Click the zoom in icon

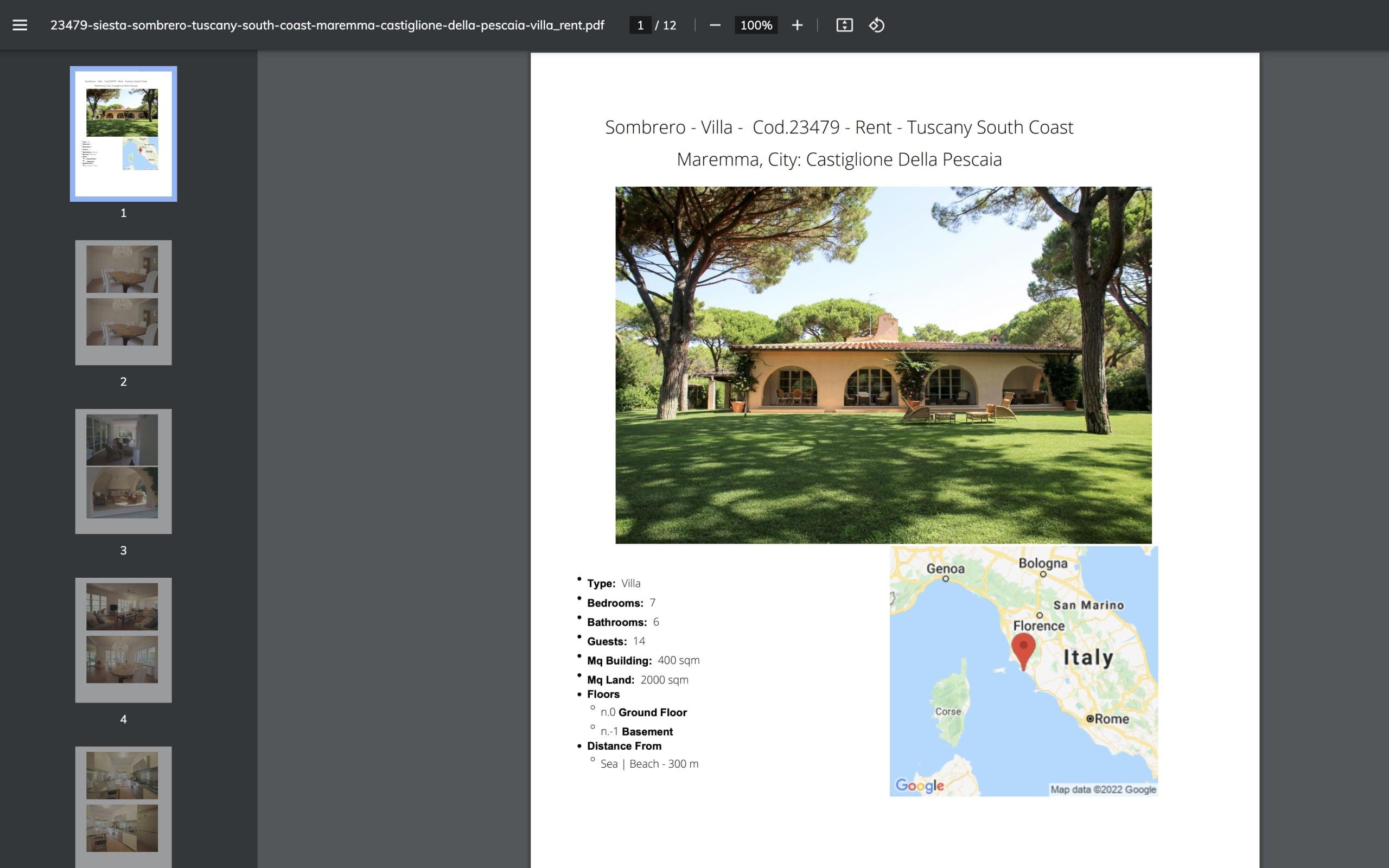click(798, 25)
